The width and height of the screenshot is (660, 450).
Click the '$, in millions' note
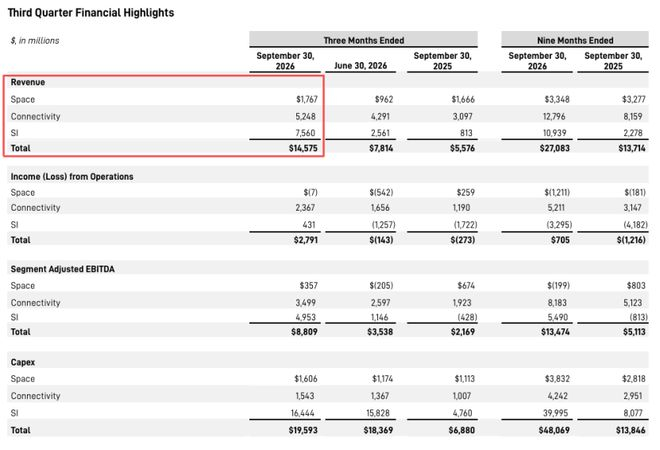click(35, 40)
